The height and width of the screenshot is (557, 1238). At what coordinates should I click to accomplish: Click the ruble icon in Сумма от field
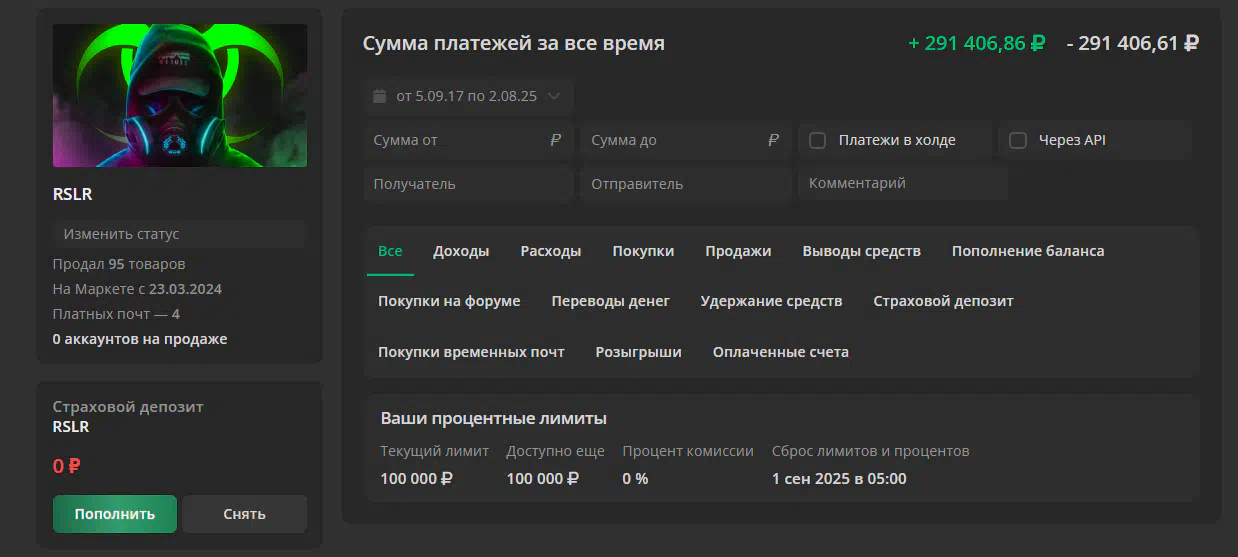(x=556, y=140)
